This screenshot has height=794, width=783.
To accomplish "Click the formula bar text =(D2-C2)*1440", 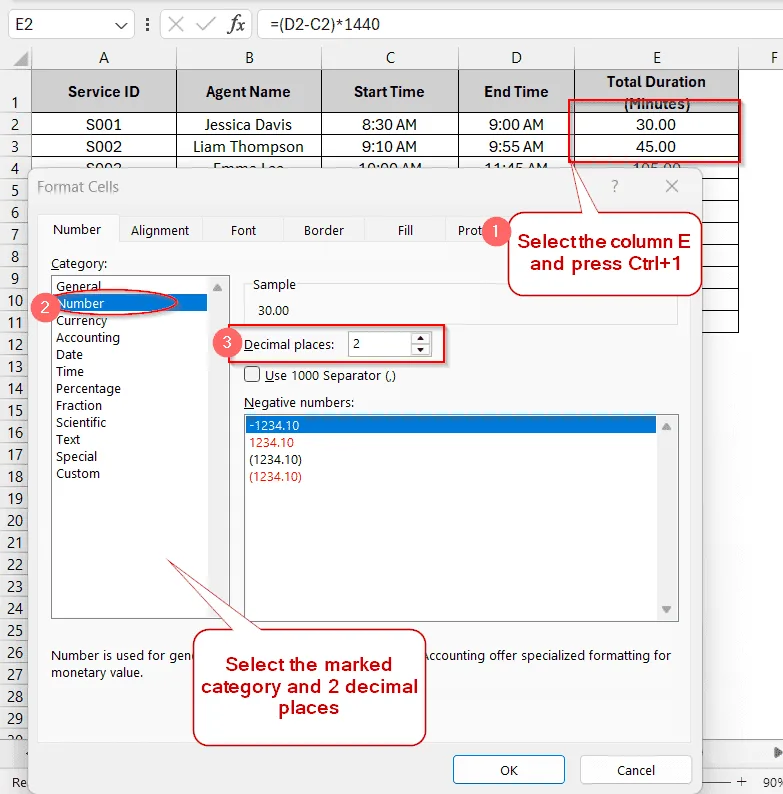I will pos(325,24).
